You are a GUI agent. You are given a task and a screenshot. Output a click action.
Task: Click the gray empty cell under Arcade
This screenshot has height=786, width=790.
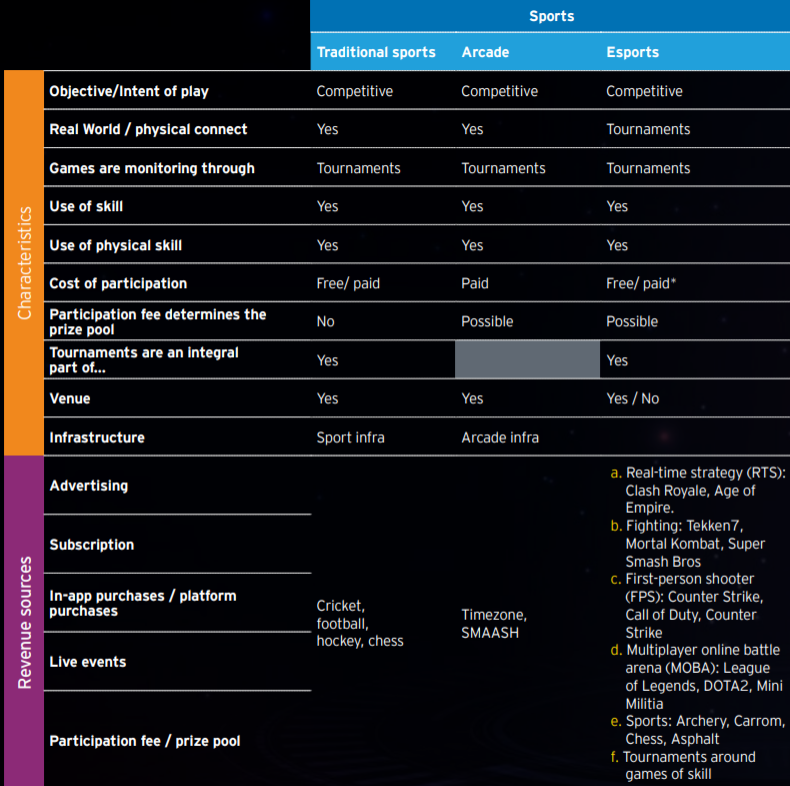(527, 360)
